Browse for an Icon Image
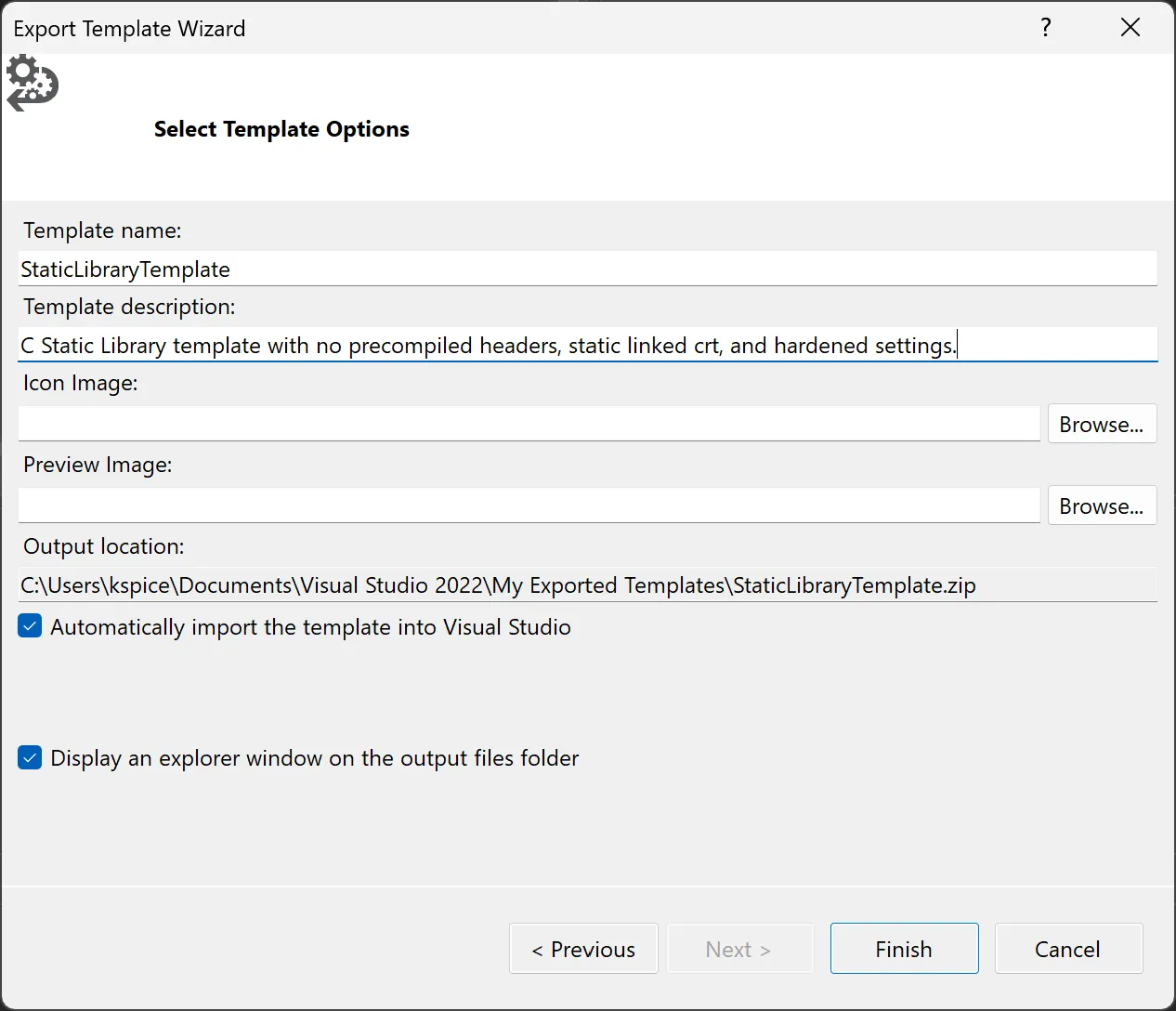This screenshot has height=1011, width=1176. 1102,424
